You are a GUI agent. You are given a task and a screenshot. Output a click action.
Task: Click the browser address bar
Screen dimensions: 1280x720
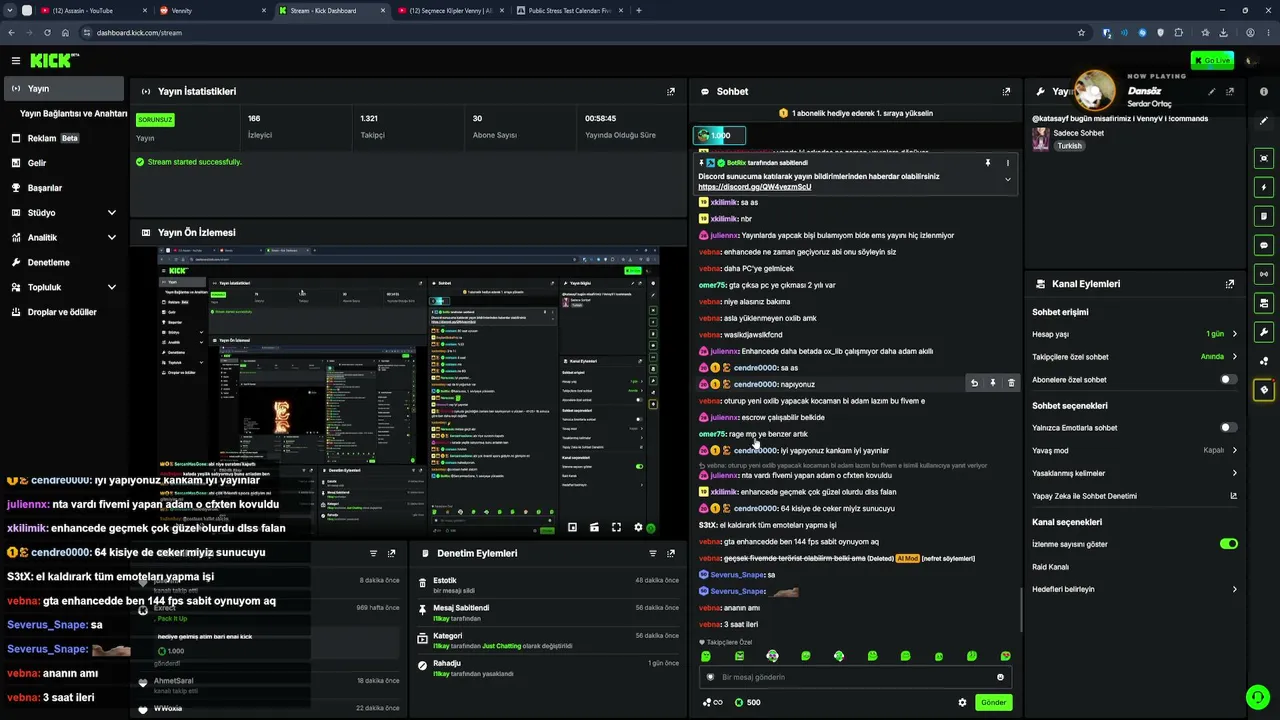(x=580, y=33)
